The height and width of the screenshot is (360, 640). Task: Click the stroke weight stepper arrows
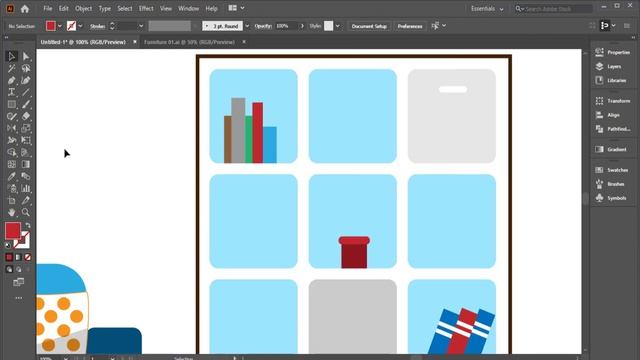pos(112,26)
